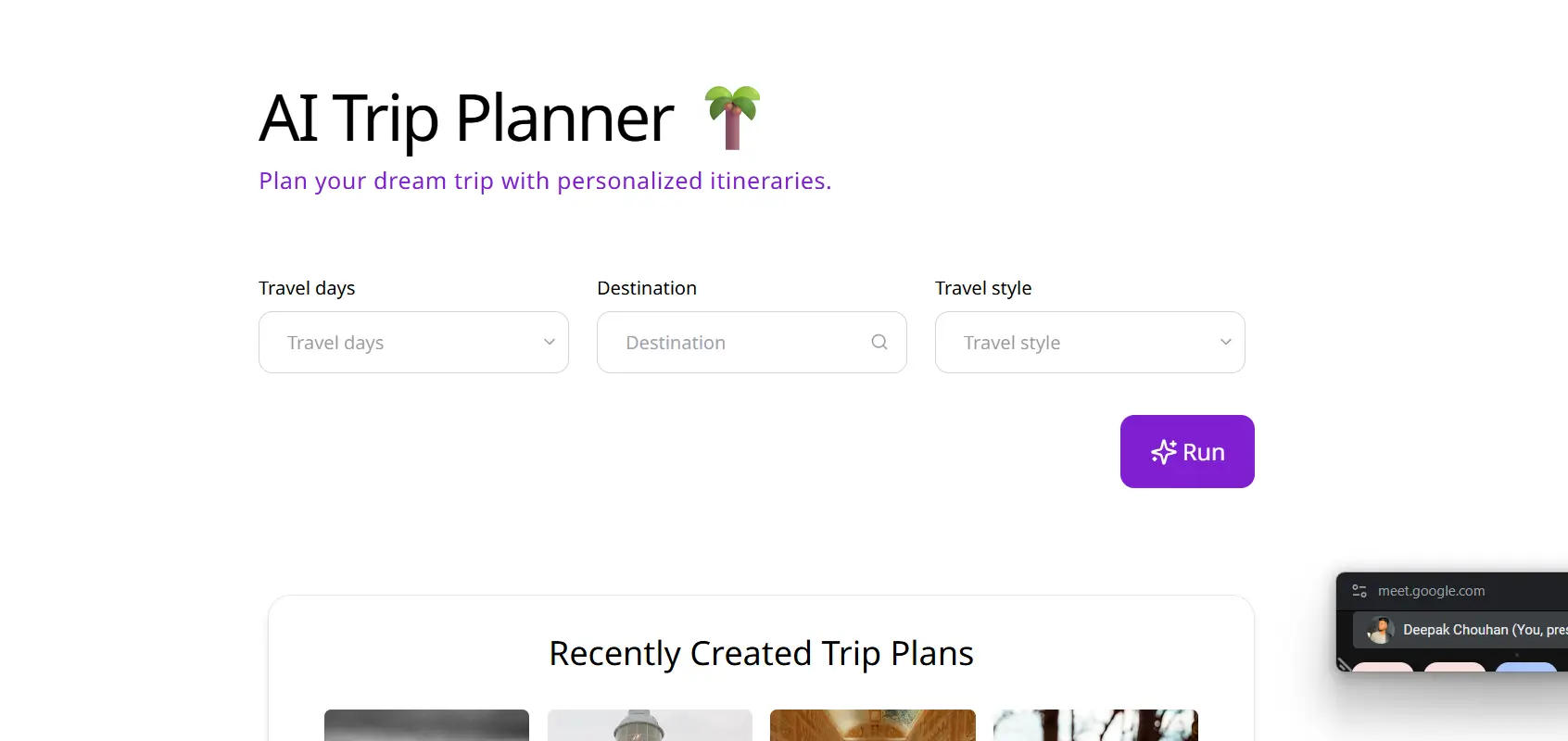Open the Travel style dropdown

point(1089,342)
